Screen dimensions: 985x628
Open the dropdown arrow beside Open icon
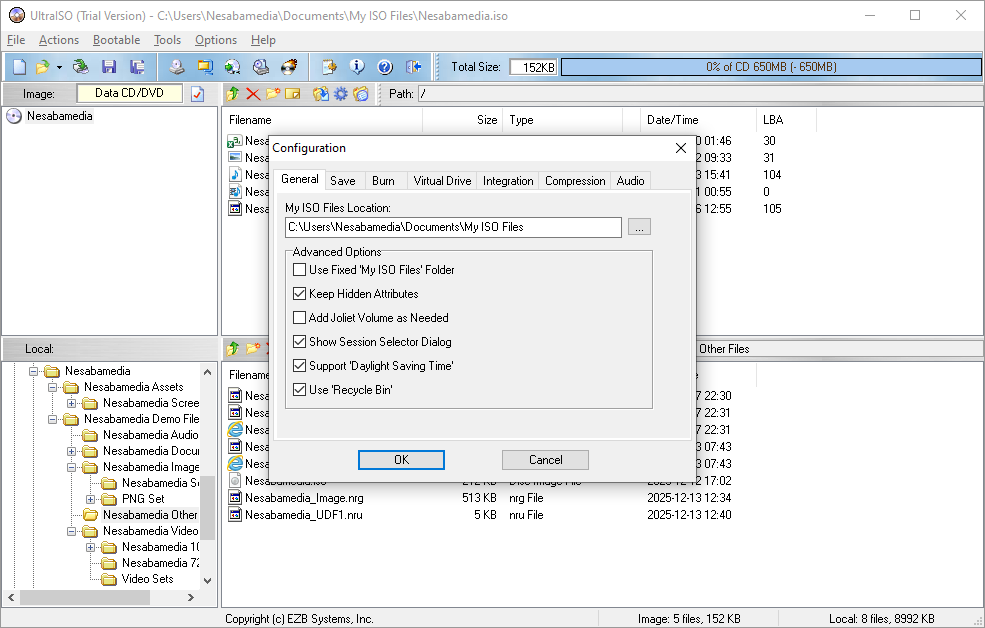[x=59, y=67]
